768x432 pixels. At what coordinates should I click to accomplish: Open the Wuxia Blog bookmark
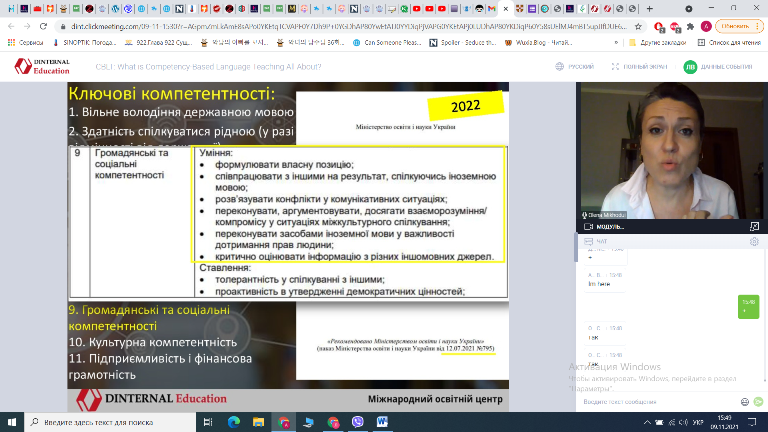click(538, 43)
